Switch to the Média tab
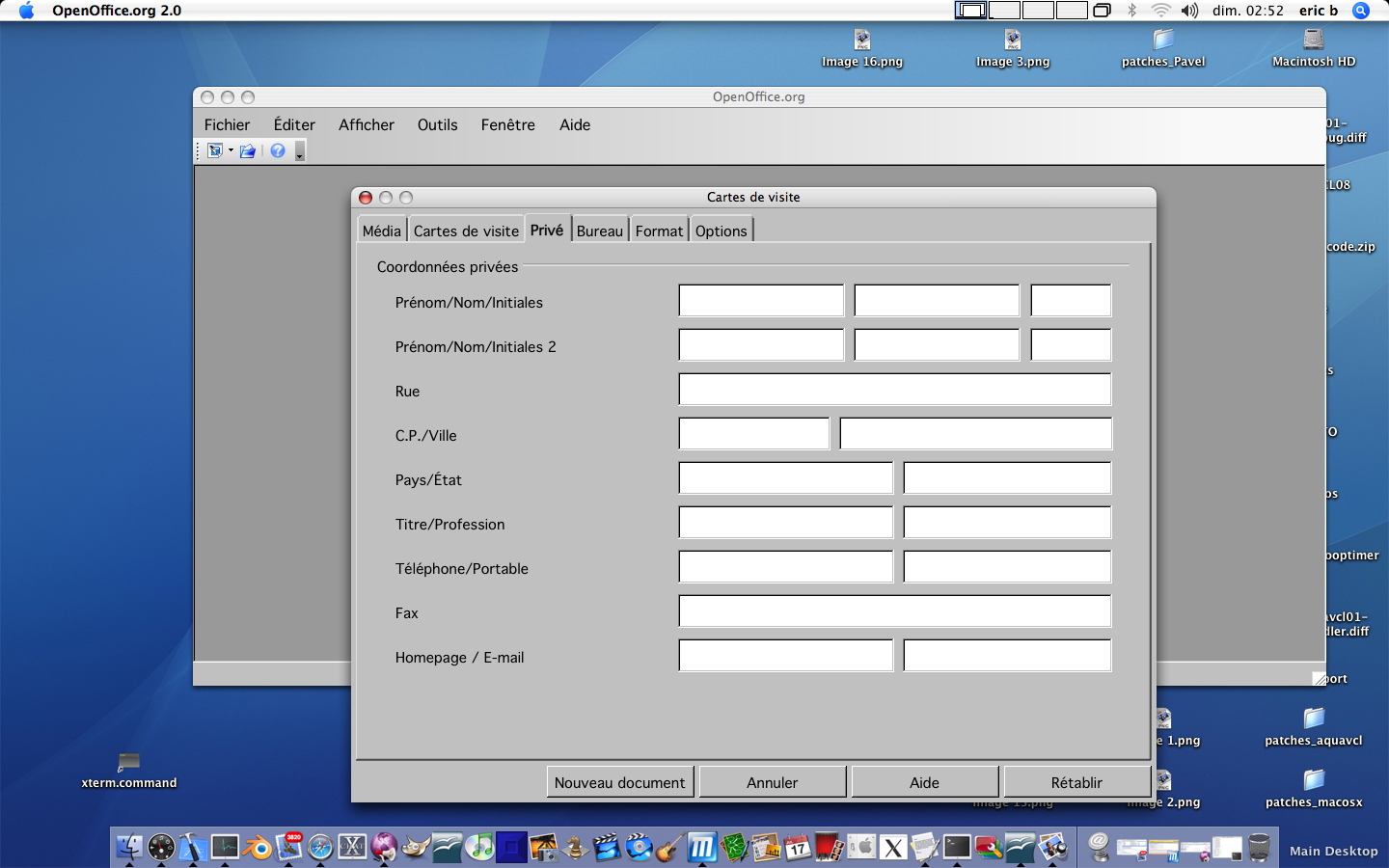 [x=382, y=231]
